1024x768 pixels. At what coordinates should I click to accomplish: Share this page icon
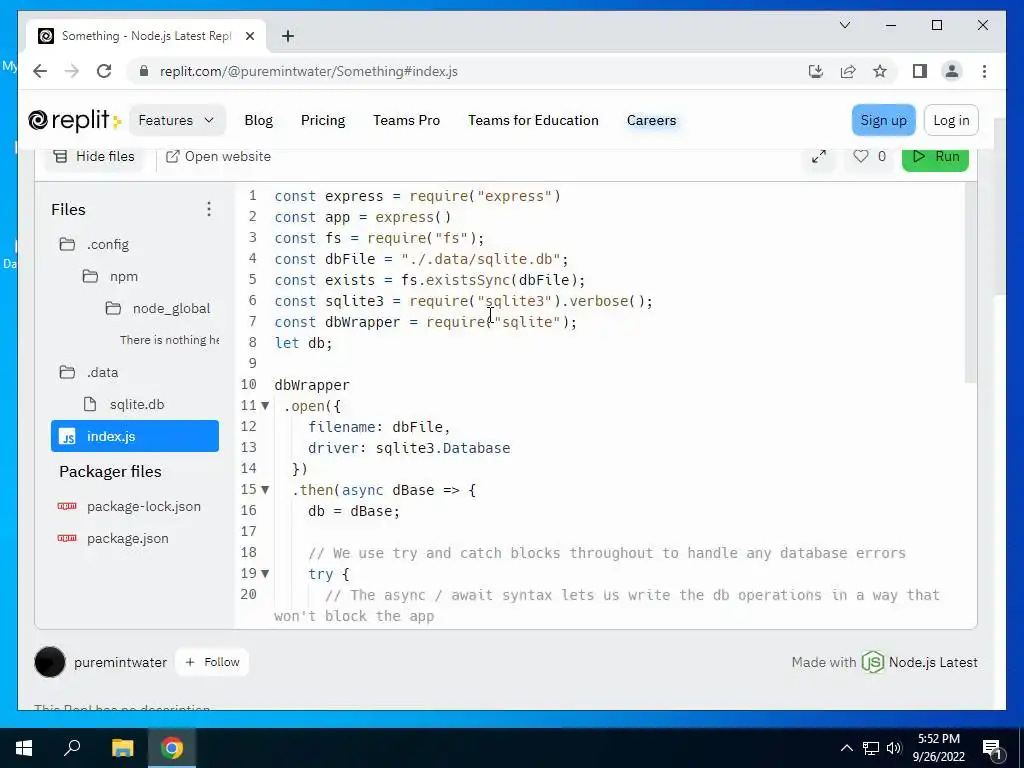pyautogui.click(x=848, y=71)
